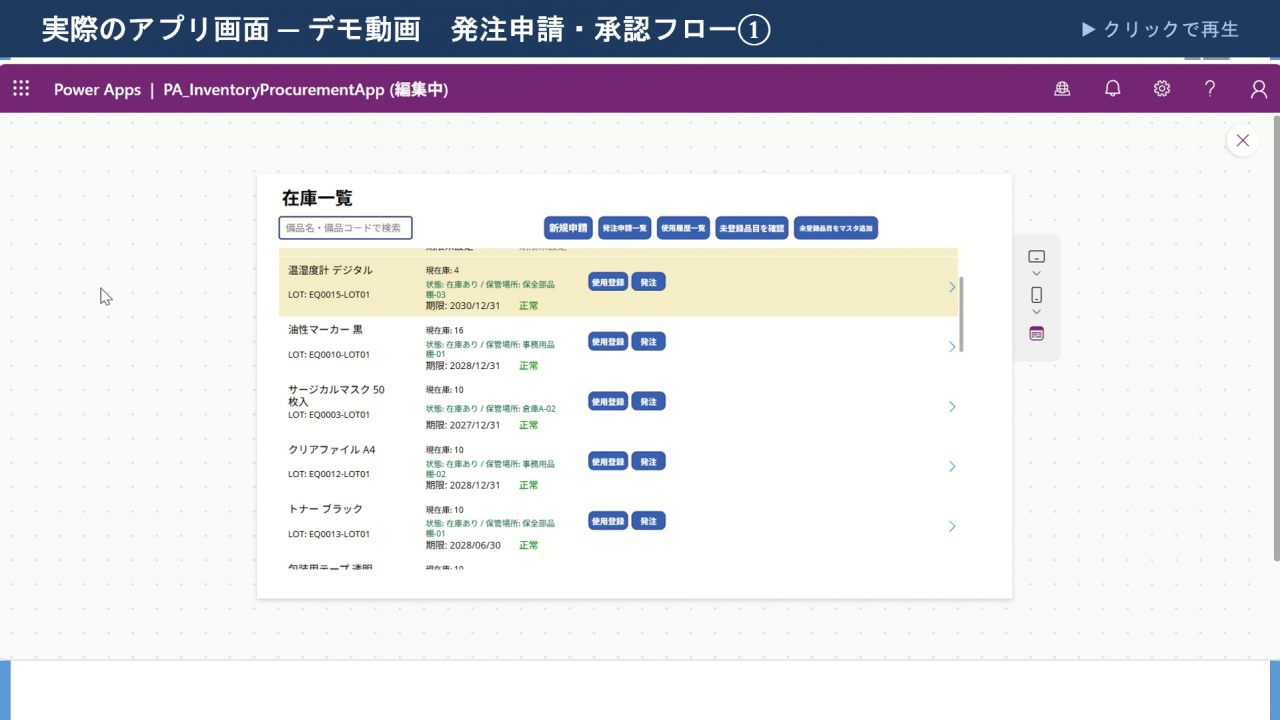Select the text 期限: 2028/06/30

463,545
